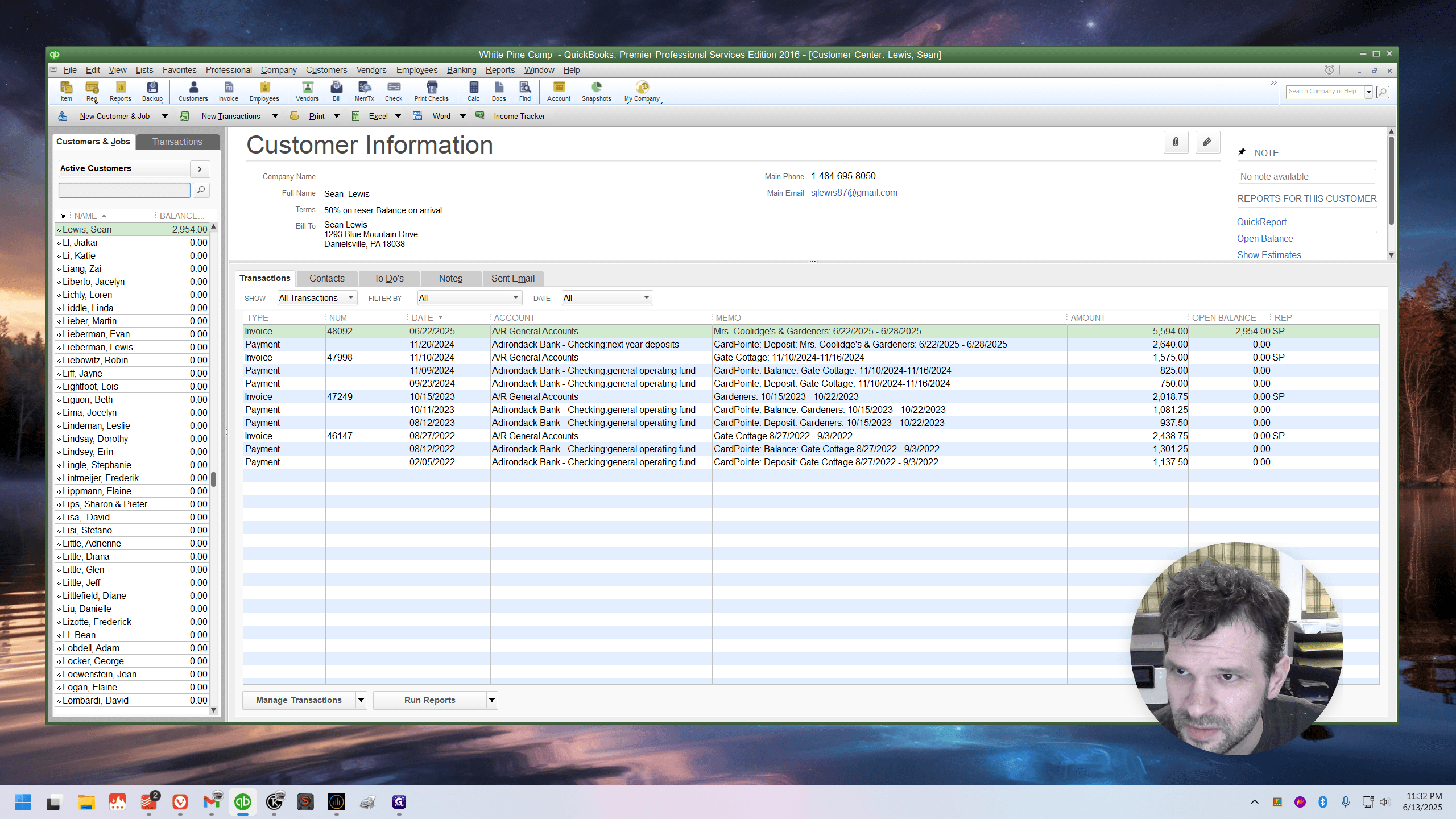Click the Bill toolbar icon

[x=337, y=91]
